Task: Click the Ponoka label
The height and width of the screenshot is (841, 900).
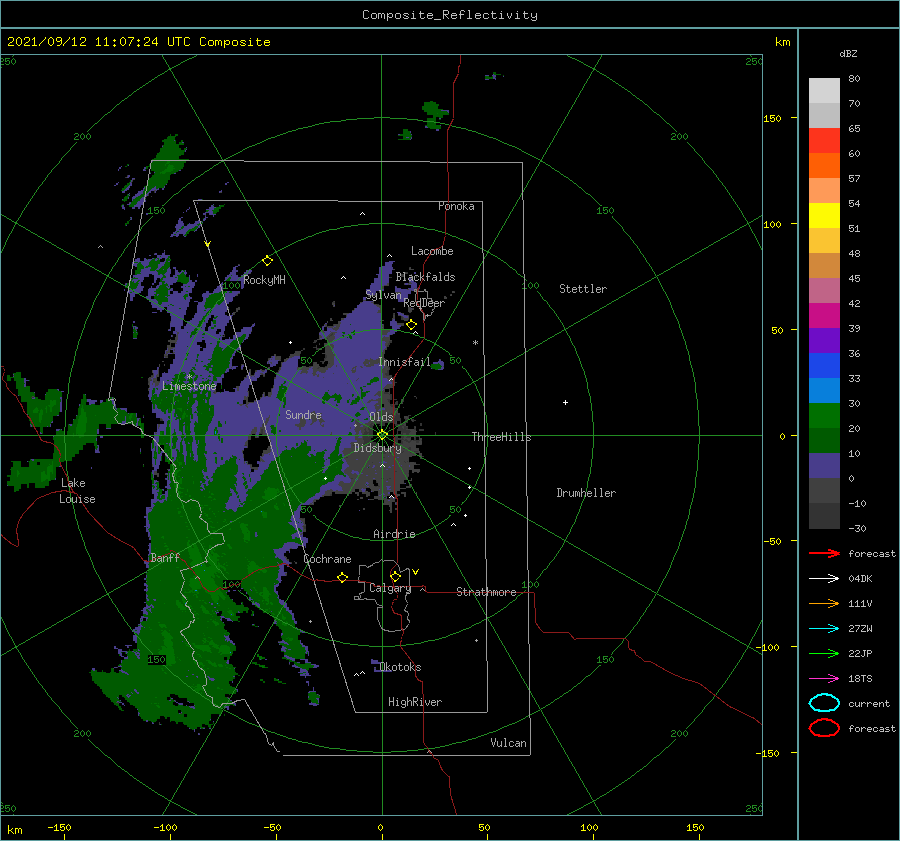Action: [456, 206]
